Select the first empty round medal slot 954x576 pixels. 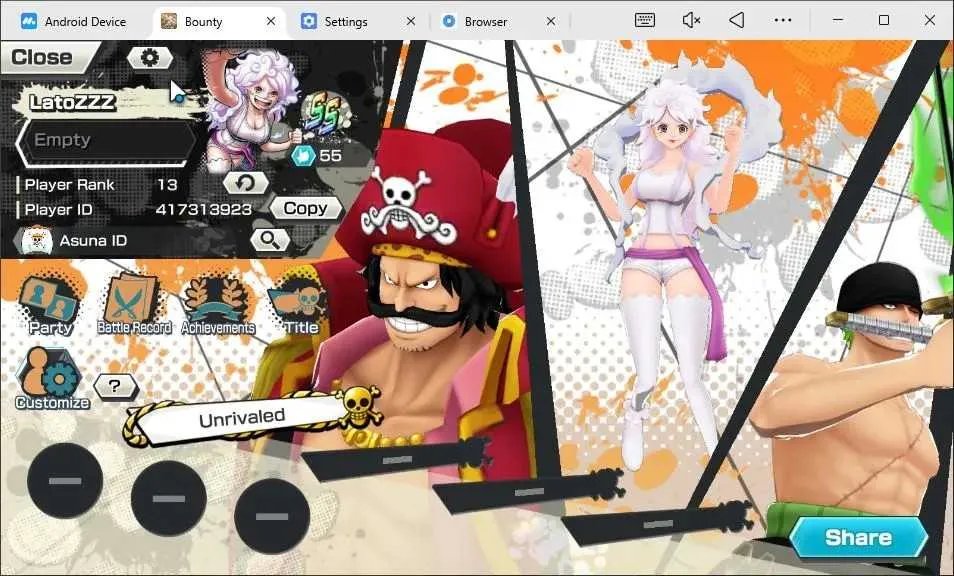(65, 481)
